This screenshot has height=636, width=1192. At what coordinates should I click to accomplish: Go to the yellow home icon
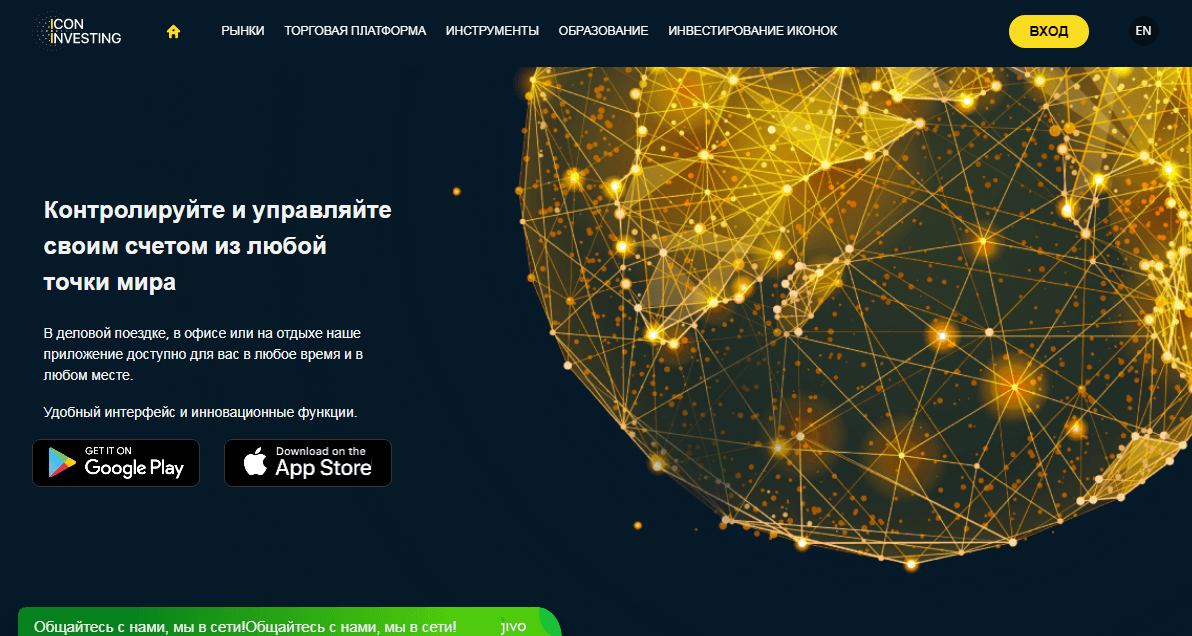173,31
